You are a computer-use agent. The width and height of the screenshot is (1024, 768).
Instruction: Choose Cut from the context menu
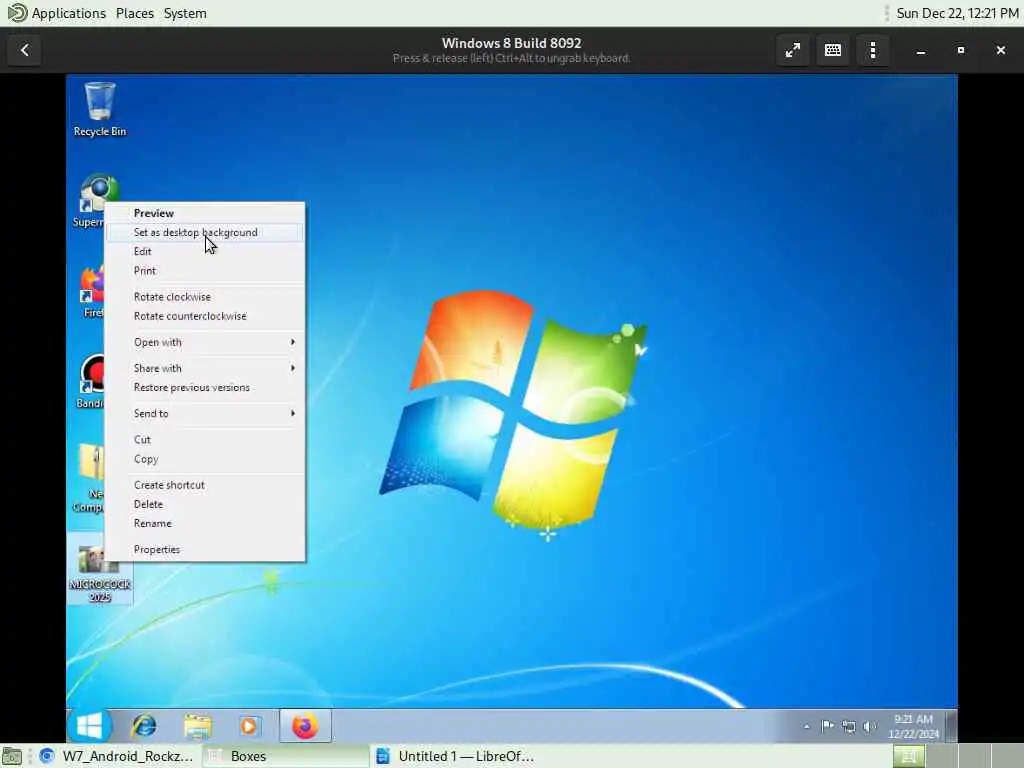coord(205,440)
